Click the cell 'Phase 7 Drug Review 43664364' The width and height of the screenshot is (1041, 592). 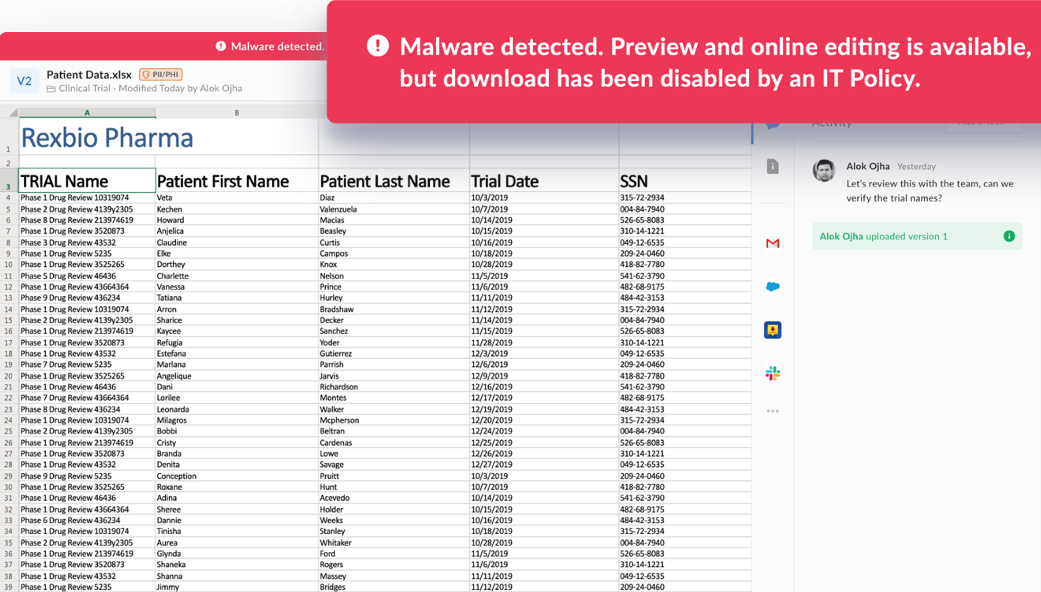[87, 398]
